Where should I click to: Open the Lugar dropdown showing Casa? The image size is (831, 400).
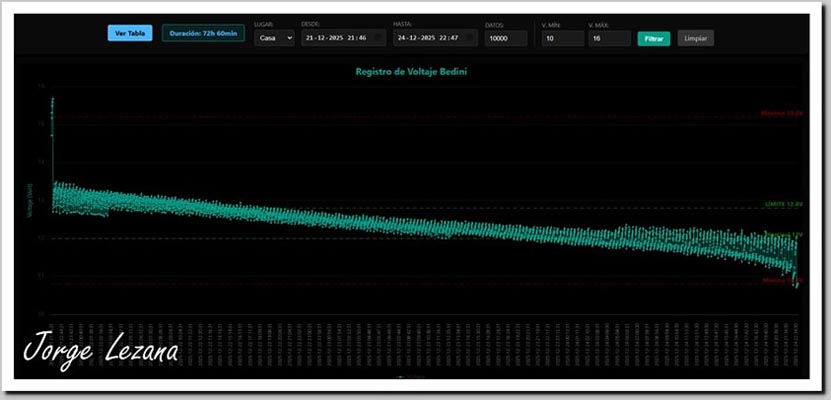274,38
